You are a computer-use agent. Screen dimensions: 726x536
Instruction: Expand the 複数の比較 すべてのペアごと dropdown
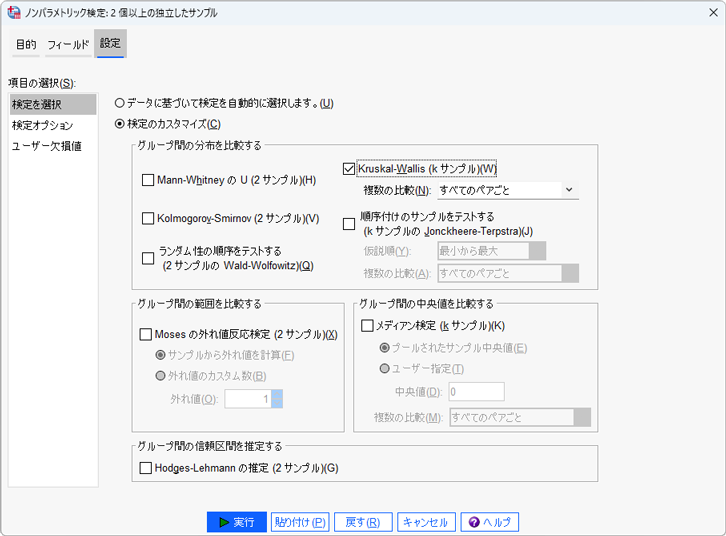point(507,190)
